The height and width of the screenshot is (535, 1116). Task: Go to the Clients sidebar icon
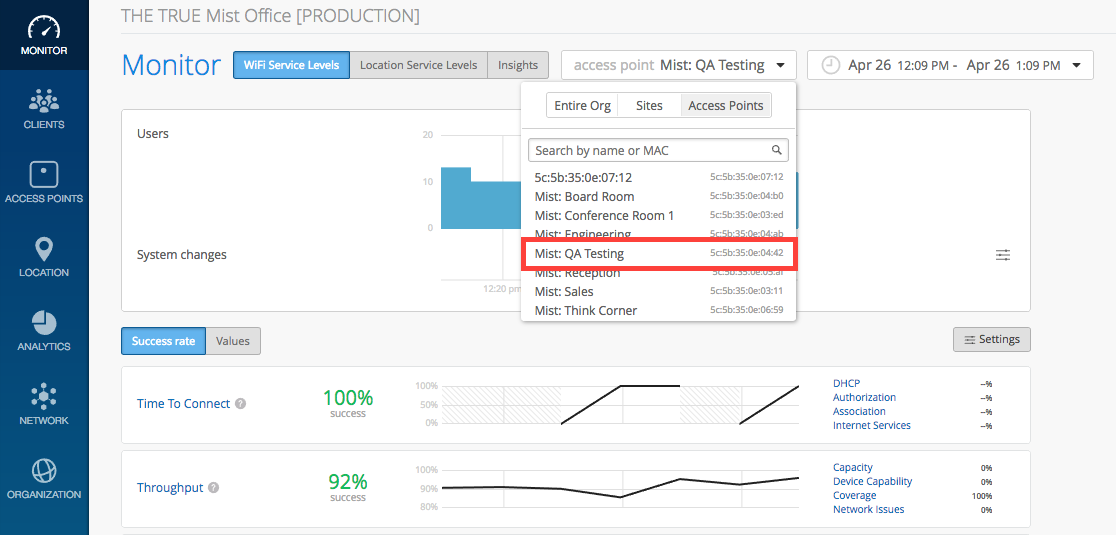coord(44,109)
